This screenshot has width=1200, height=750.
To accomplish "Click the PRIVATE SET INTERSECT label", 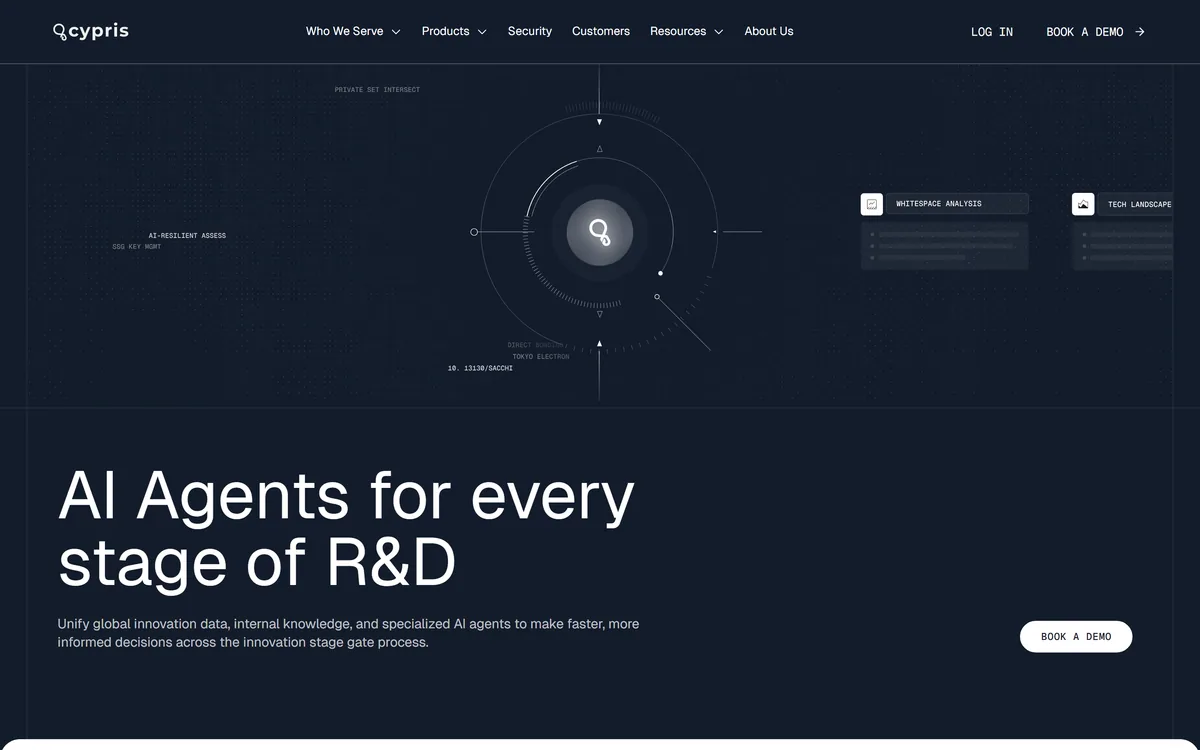I will pos(377,90).
